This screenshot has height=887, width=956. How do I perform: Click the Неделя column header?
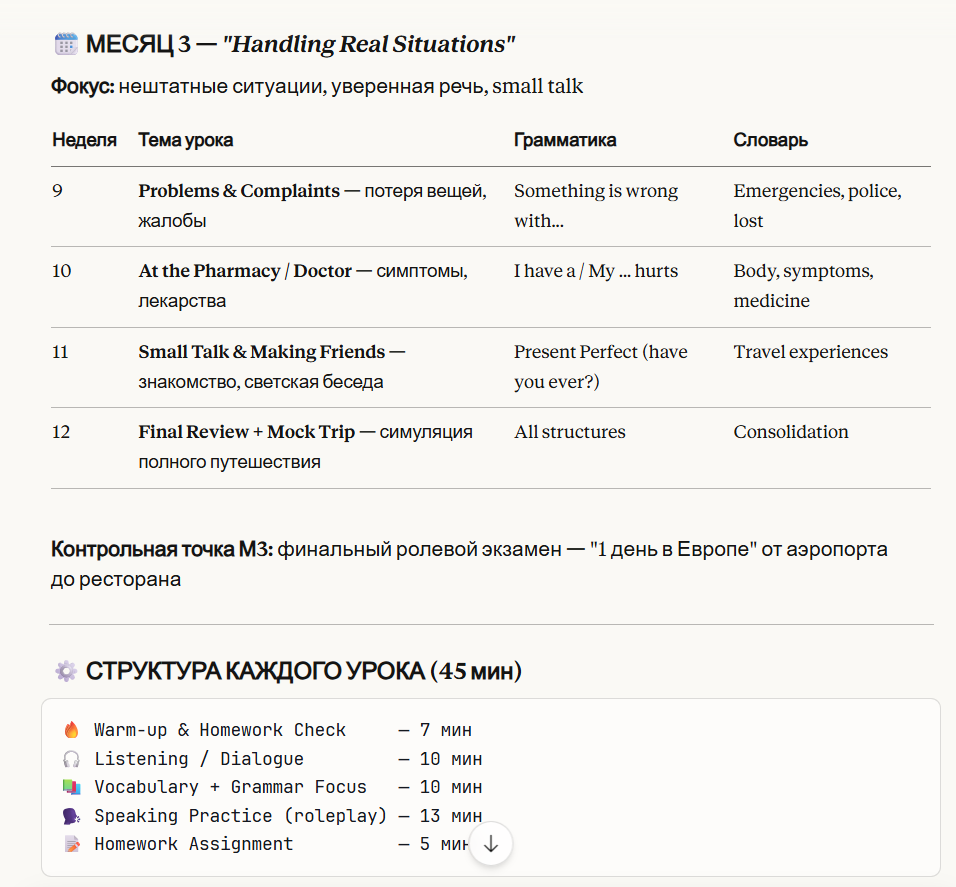[x=84, y=140]
